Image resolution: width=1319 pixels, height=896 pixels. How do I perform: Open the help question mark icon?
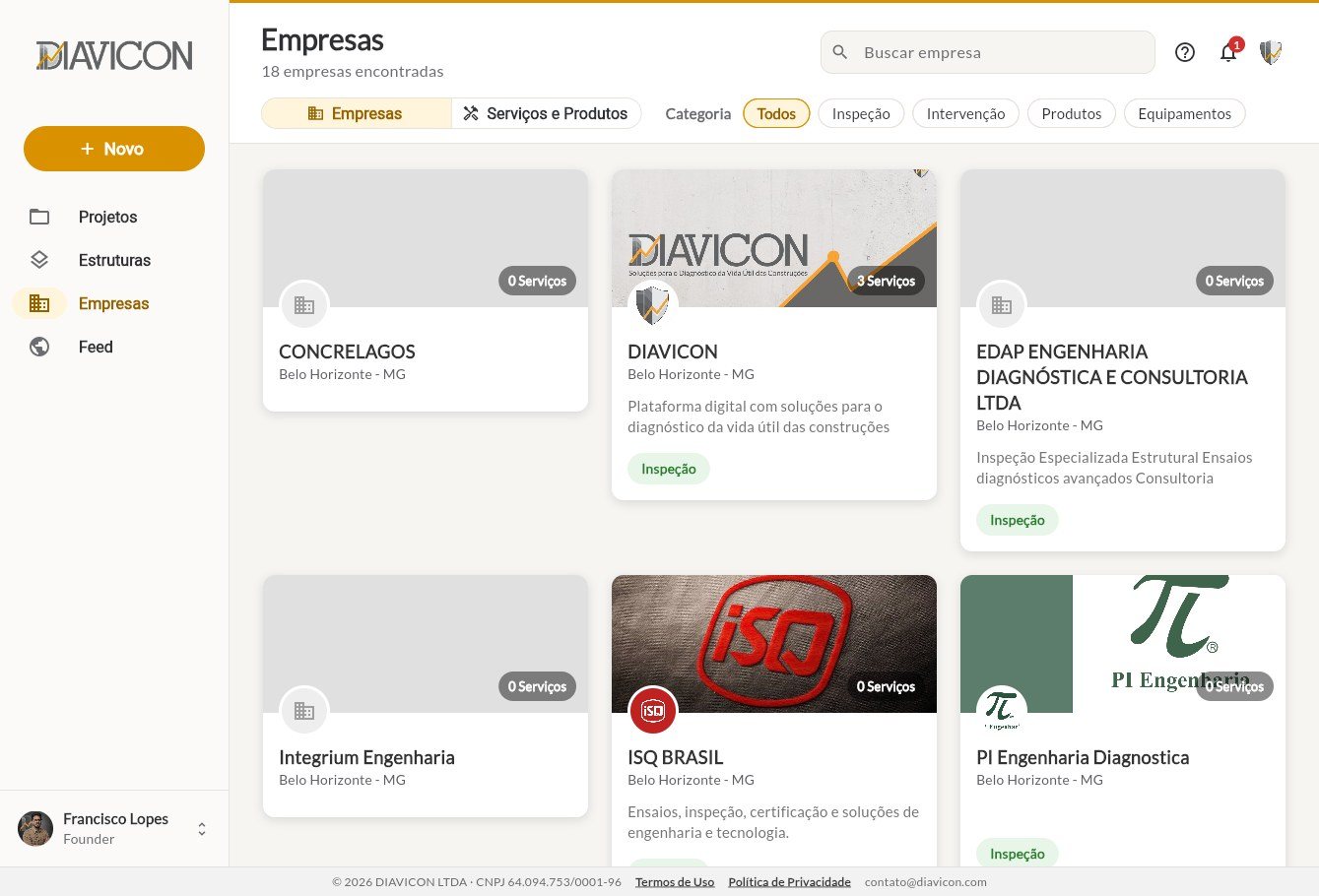click(1185, 52)
